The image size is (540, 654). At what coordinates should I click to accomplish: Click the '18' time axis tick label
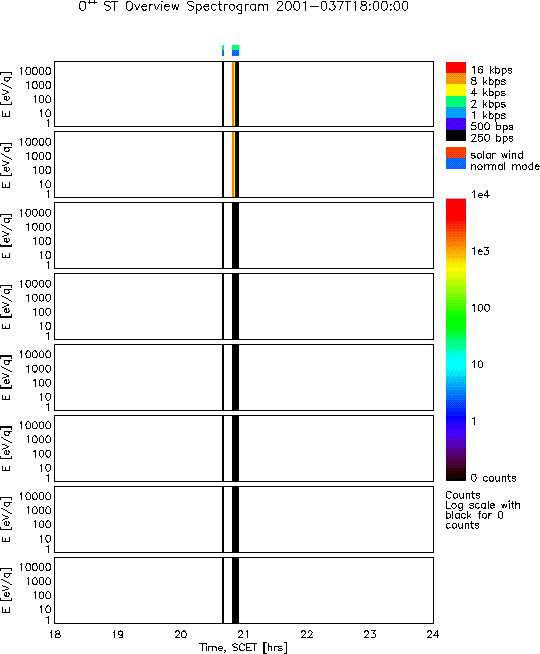click(x=55, y=634)
